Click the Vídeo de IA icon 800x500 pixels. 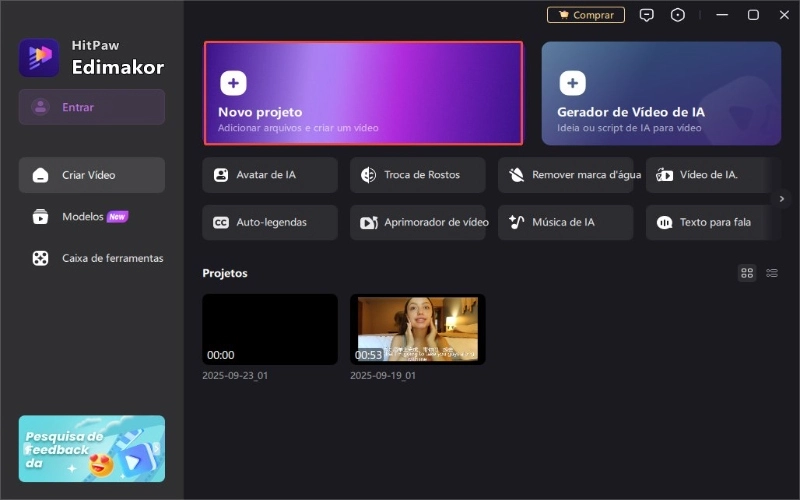point(664,175)
